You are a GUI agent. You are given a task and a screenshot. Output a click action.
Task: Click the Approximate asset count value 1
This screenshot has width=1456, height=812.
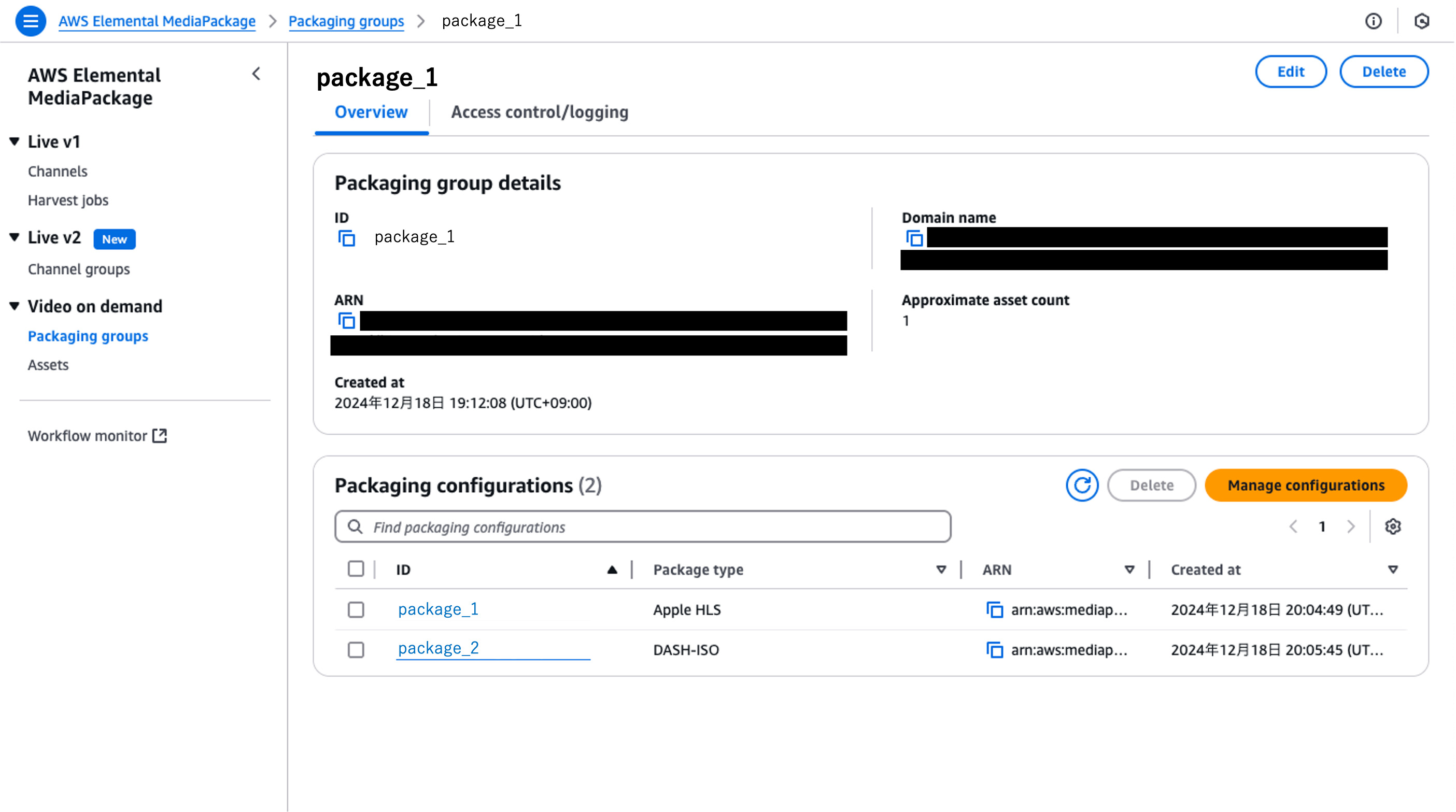coord(906,321)
